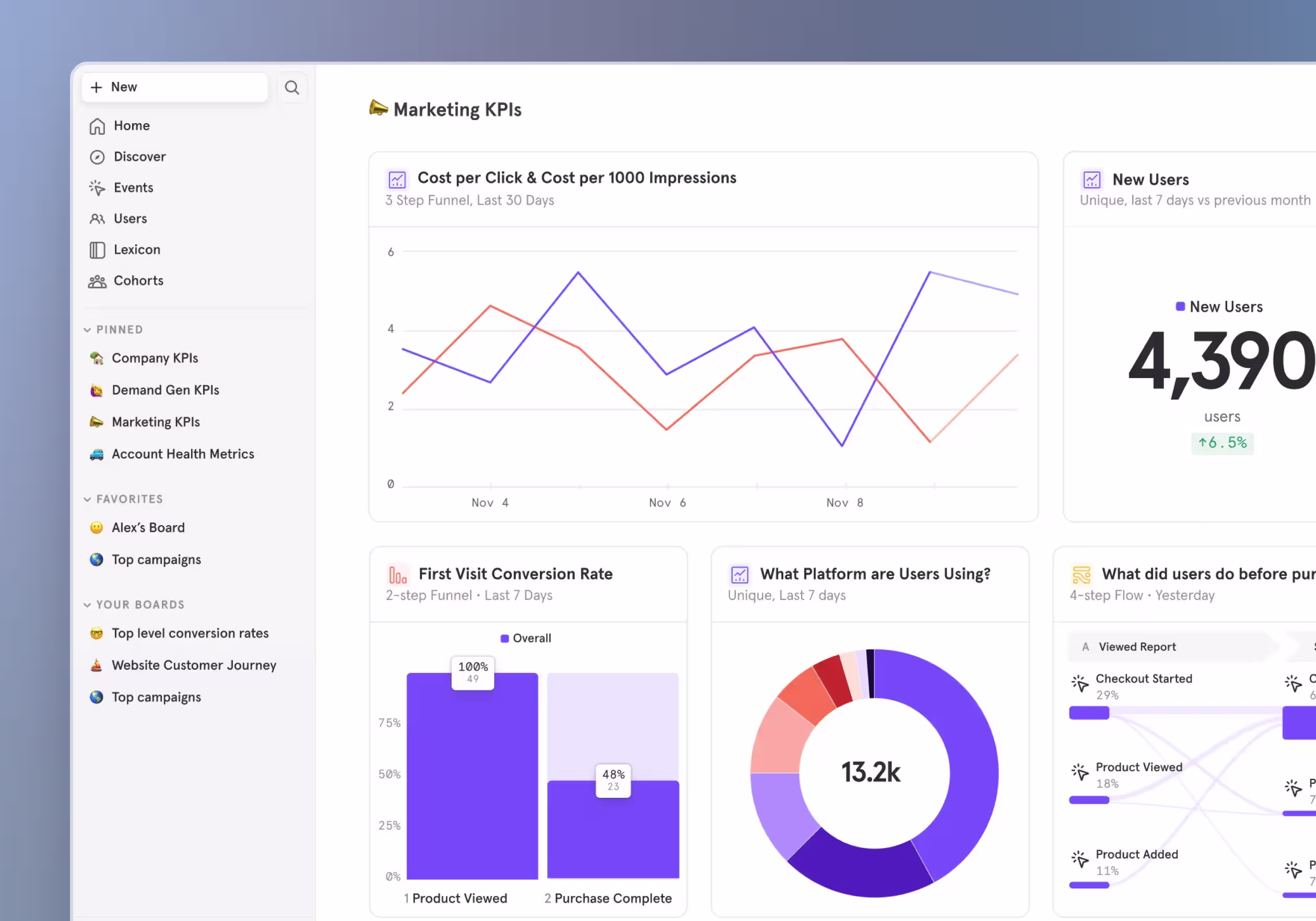Open Alex's Board in favorites

coord(148,528)
